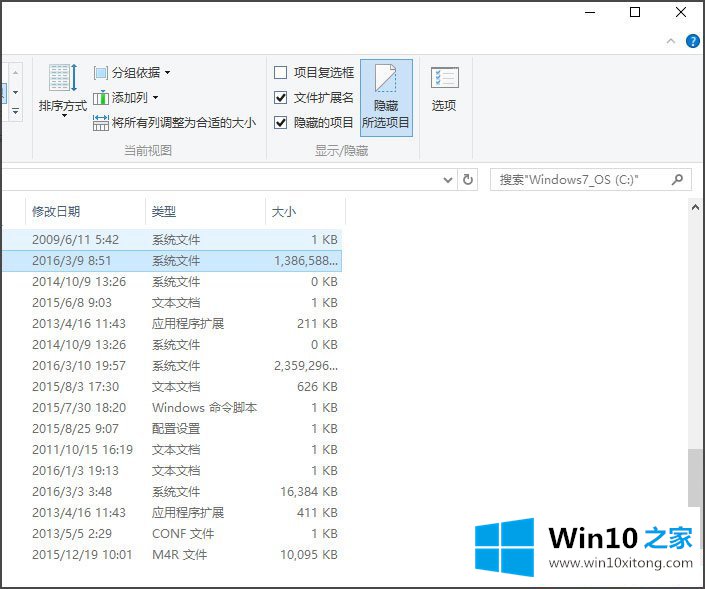Click the 排序方式 sort icon
This screenshot has height=589, width=705.
click(63, 80)
